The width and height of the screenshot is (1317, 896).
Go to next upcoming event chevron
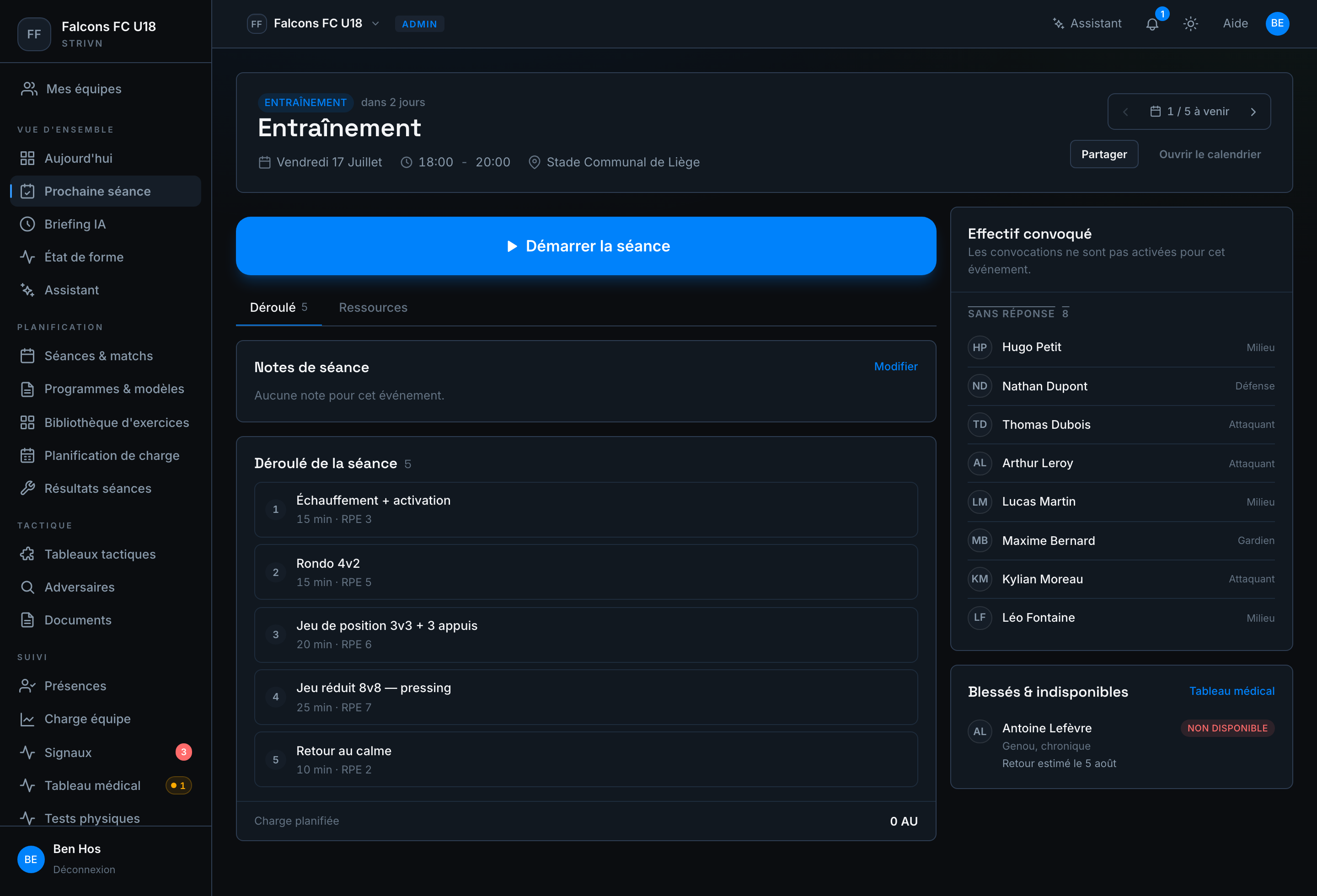[x=1253, y=112]
